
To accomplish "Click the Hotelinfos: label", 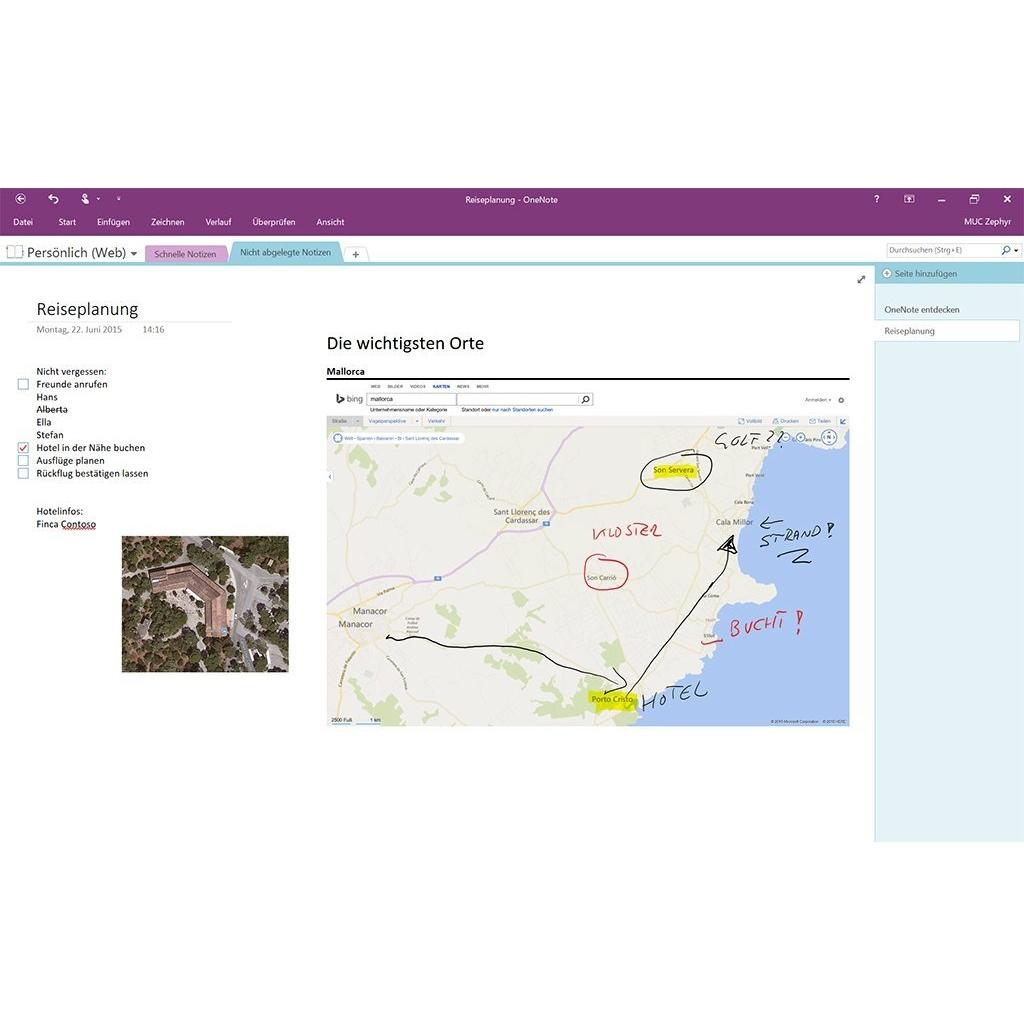I will (x=59, y=511).
